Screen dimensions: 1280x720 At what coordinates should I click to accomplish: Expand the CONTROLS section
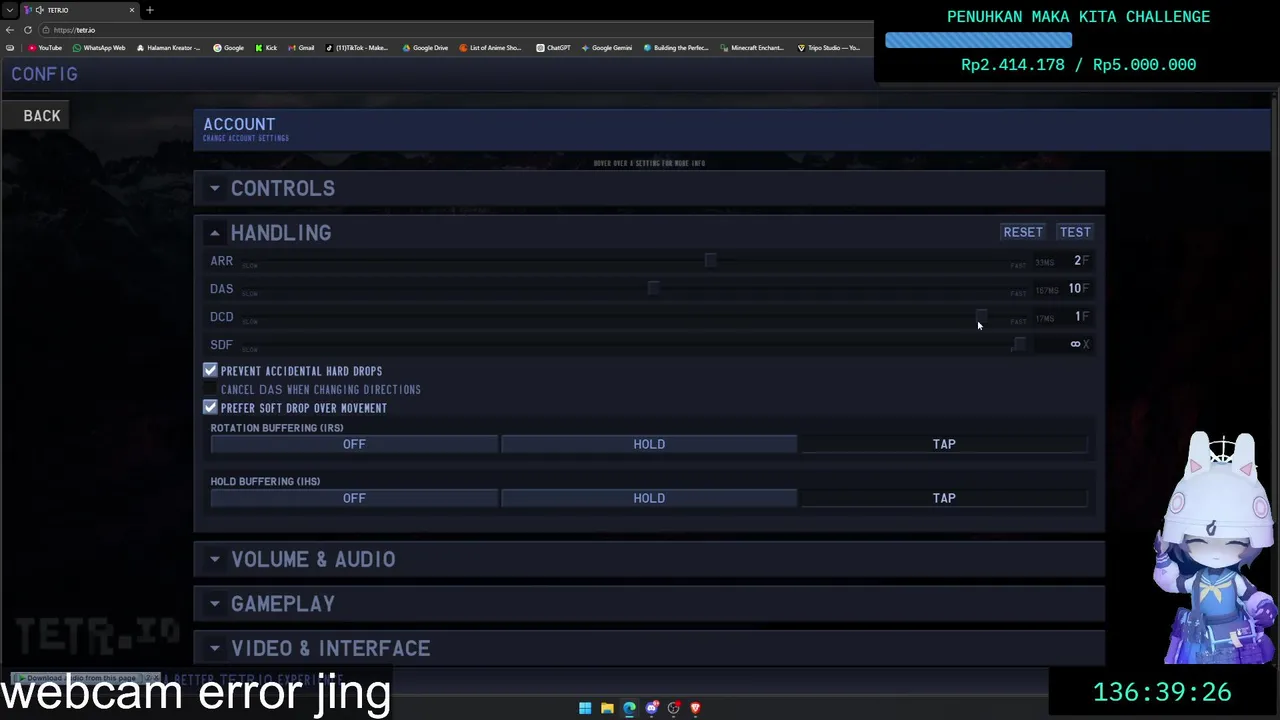pyautogui.click(x=649, y=188)
